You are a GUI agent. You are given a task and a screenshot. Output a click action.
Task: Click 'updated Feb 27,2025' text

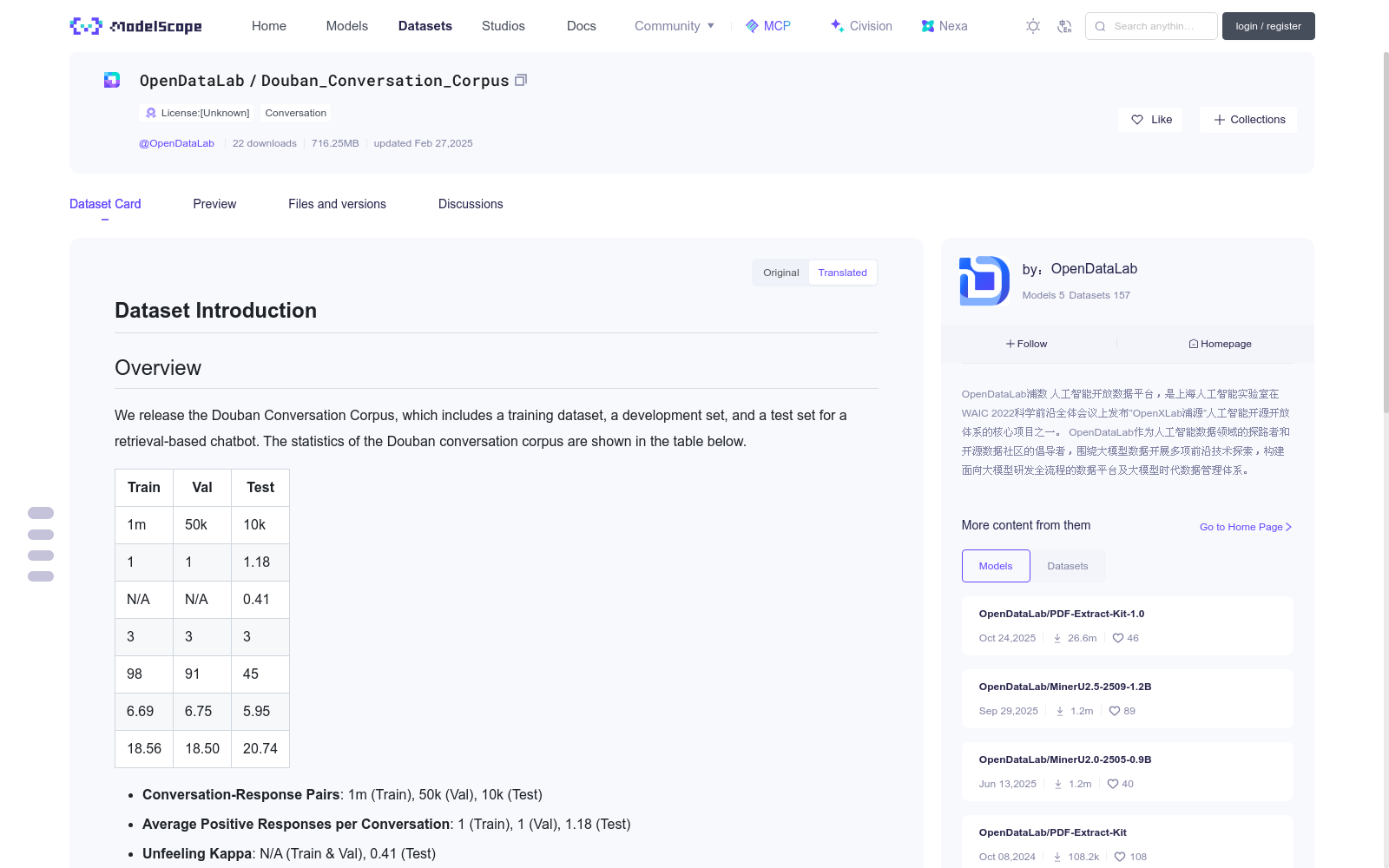coord(423,143)
